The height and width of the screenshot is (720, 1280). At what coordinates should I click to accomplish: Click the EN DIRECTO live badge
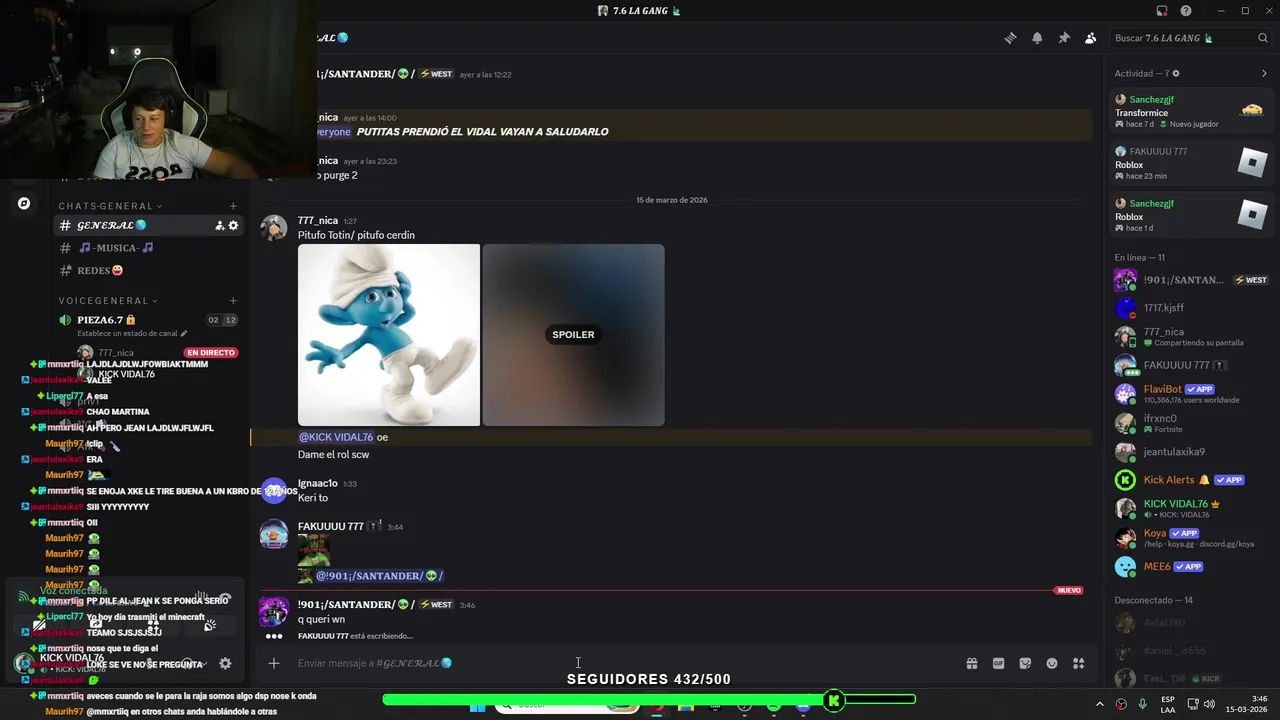[x=210, y=352]
